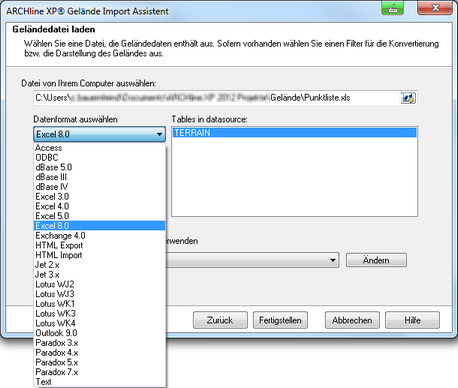The image size is (458, 388).
Task: Choose ODBC from the format list
Action: click(100, 158)
